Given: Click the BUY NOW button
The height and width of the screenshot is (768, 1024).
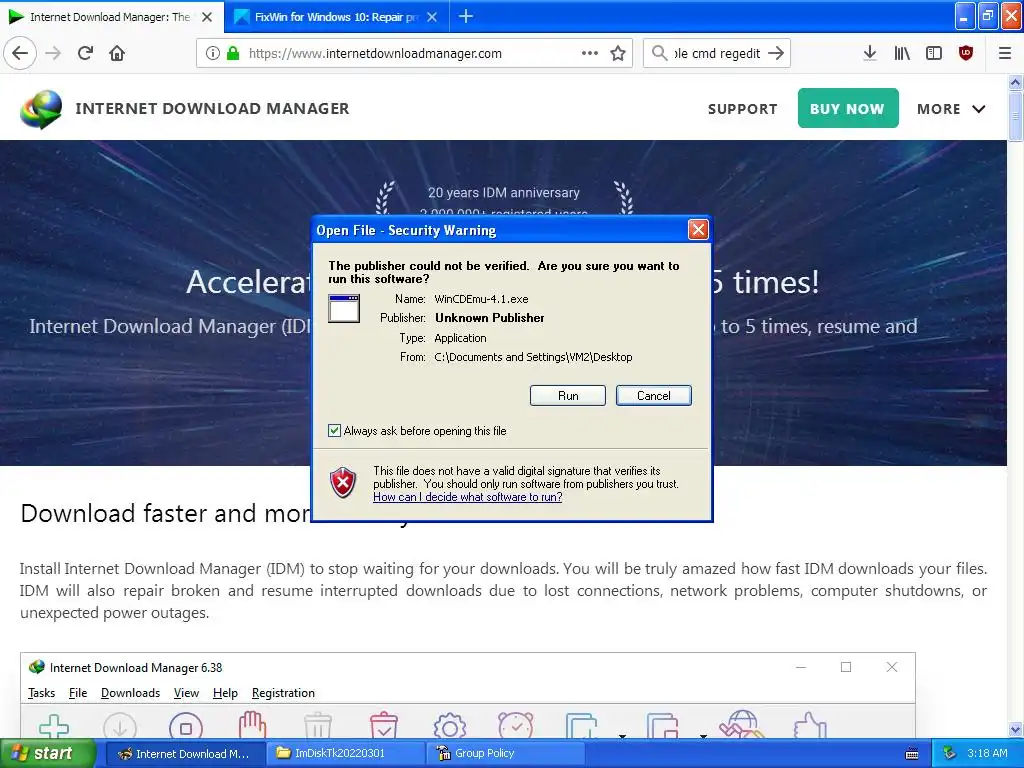Looking at the screenshot, I should (x=848, y=108).
